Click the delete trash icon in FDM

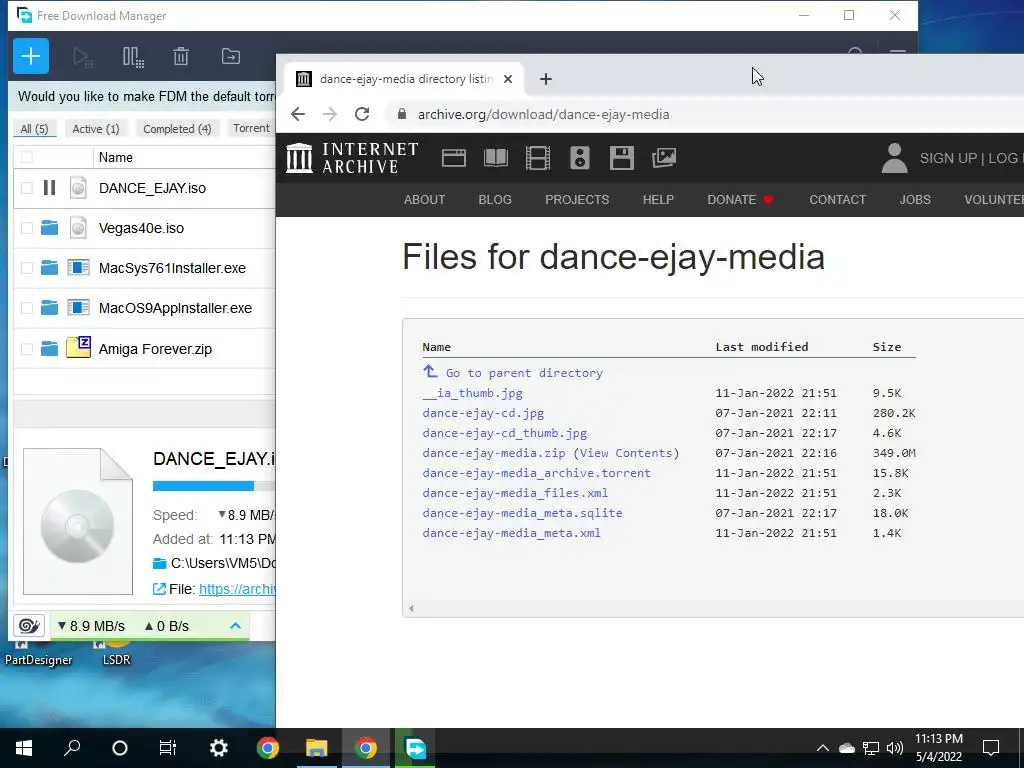click(x=181, y=57)
